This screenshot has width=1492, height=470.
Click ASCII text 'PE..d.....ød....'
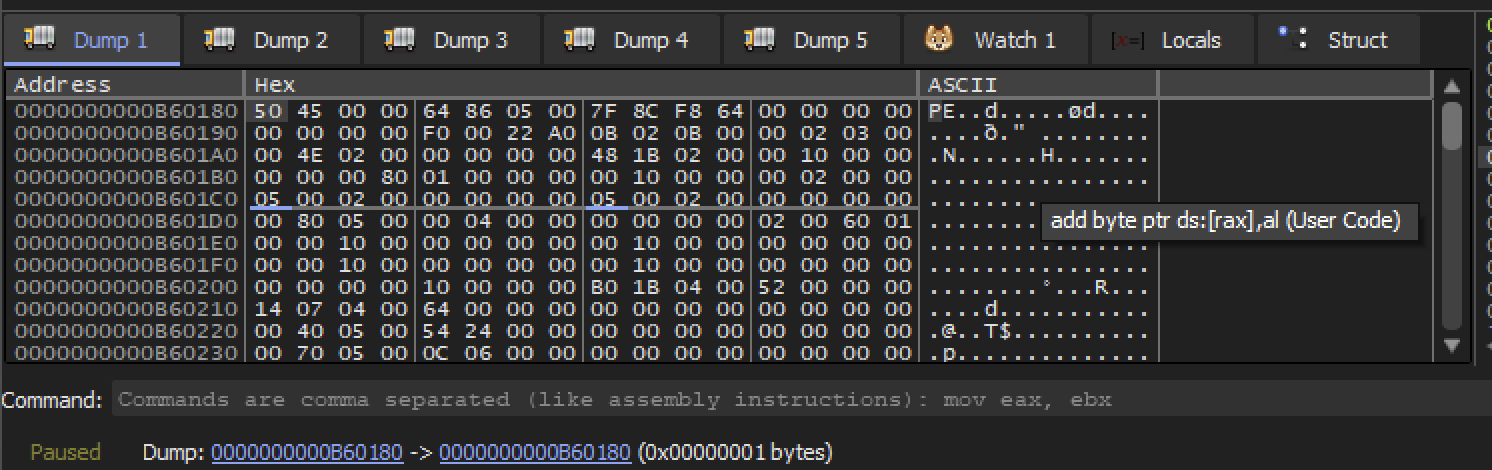1039,111
